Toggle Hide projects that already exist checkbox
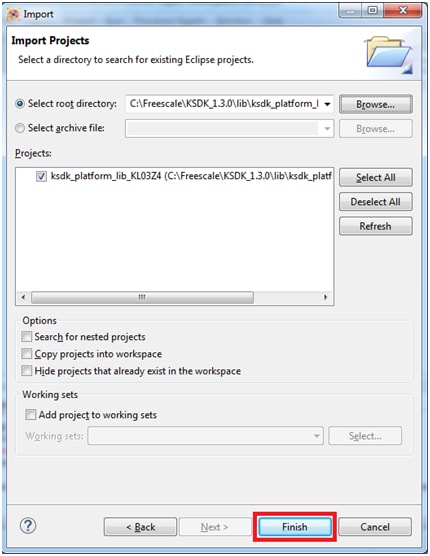This screenshot has width=430, height=556. point(27,371)
